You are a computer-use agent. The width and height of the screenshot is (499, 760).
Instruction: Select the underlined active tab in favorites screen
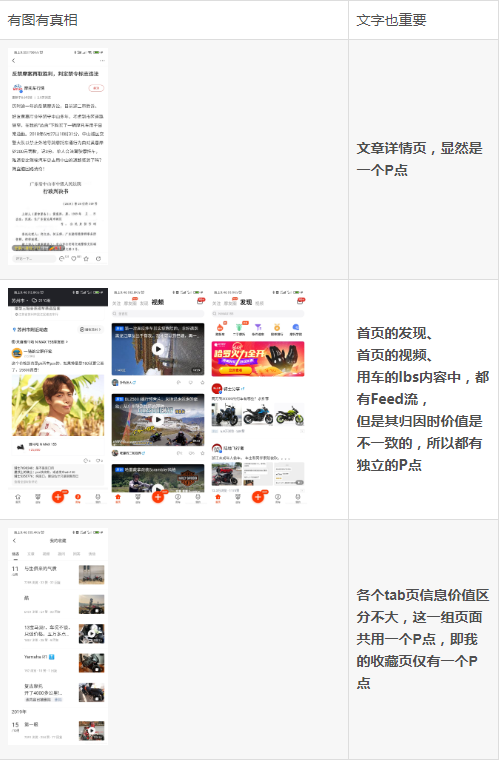coord(16,554)
